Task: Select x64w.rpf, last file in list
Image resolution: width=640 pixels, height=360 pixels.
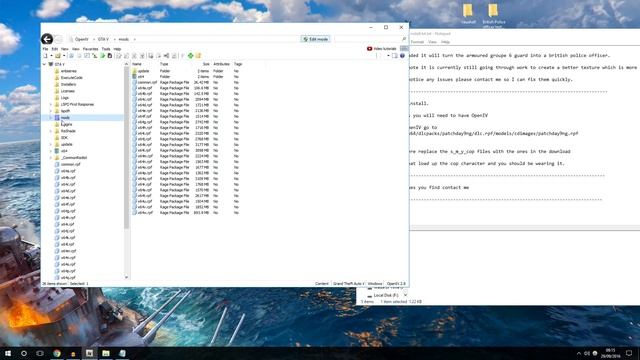Action: coord(145,213)
